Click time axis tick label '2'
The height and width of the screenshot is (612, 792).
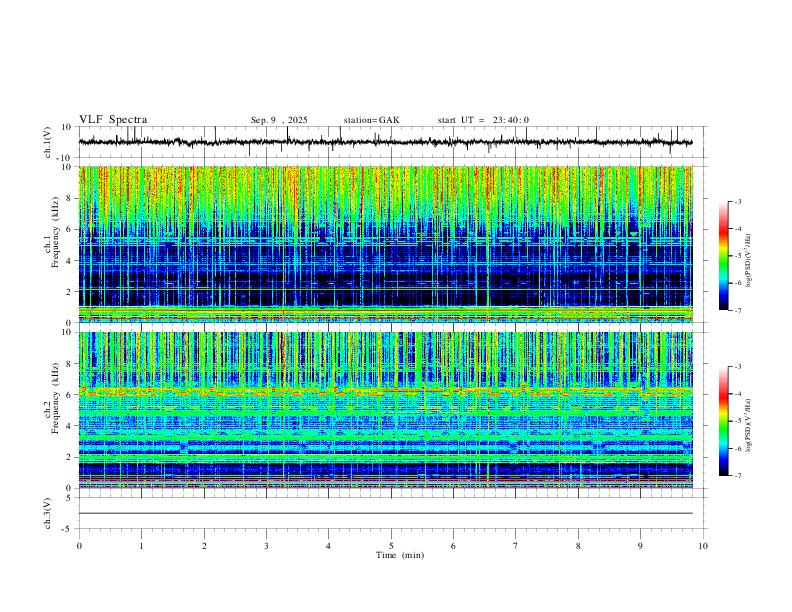point(204,546)
